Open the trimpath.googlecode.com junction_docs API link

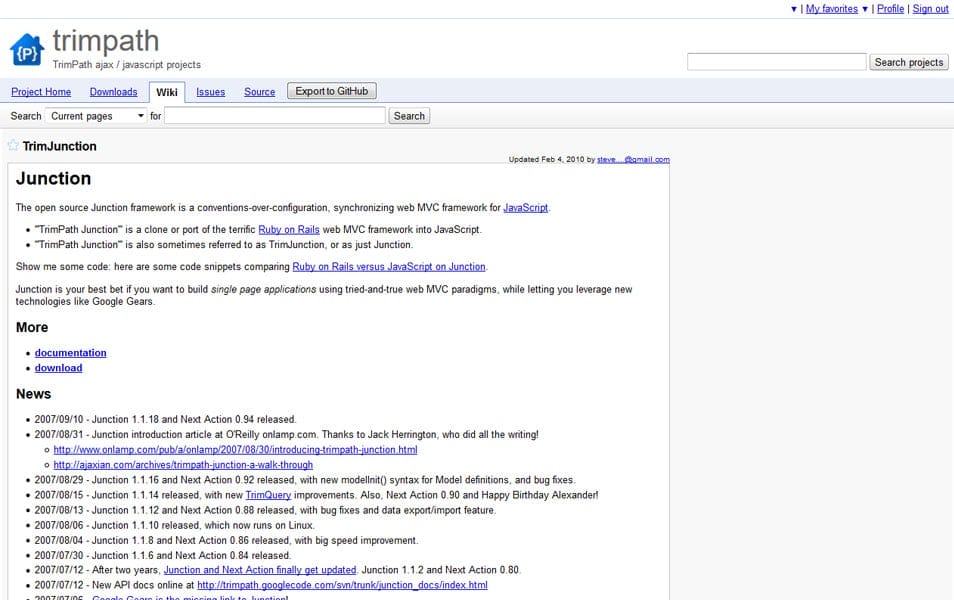pyautogui.click(x=343, y=585)
